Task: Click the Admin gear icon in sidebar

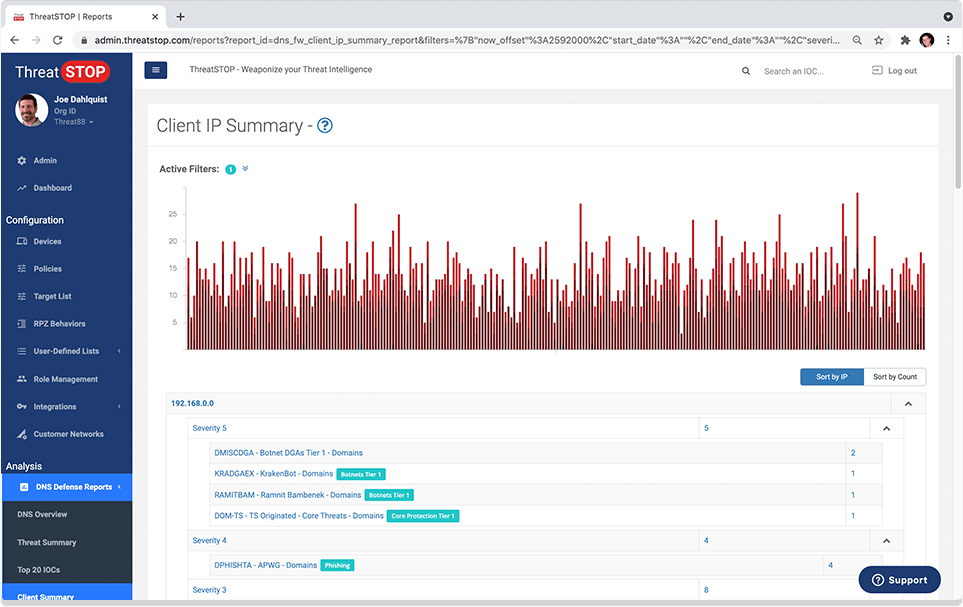Action: click(x=21, y=160)
